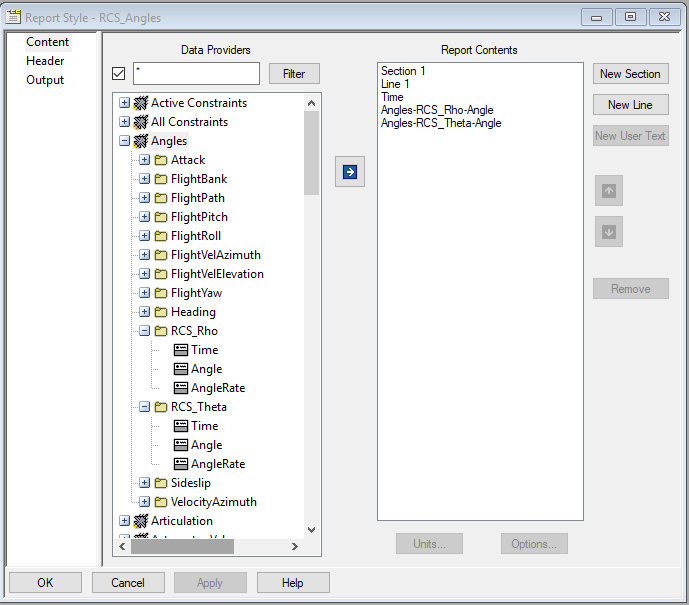
Task: Select Section 1 in Report Contents
Action: (x=403, y=71)
